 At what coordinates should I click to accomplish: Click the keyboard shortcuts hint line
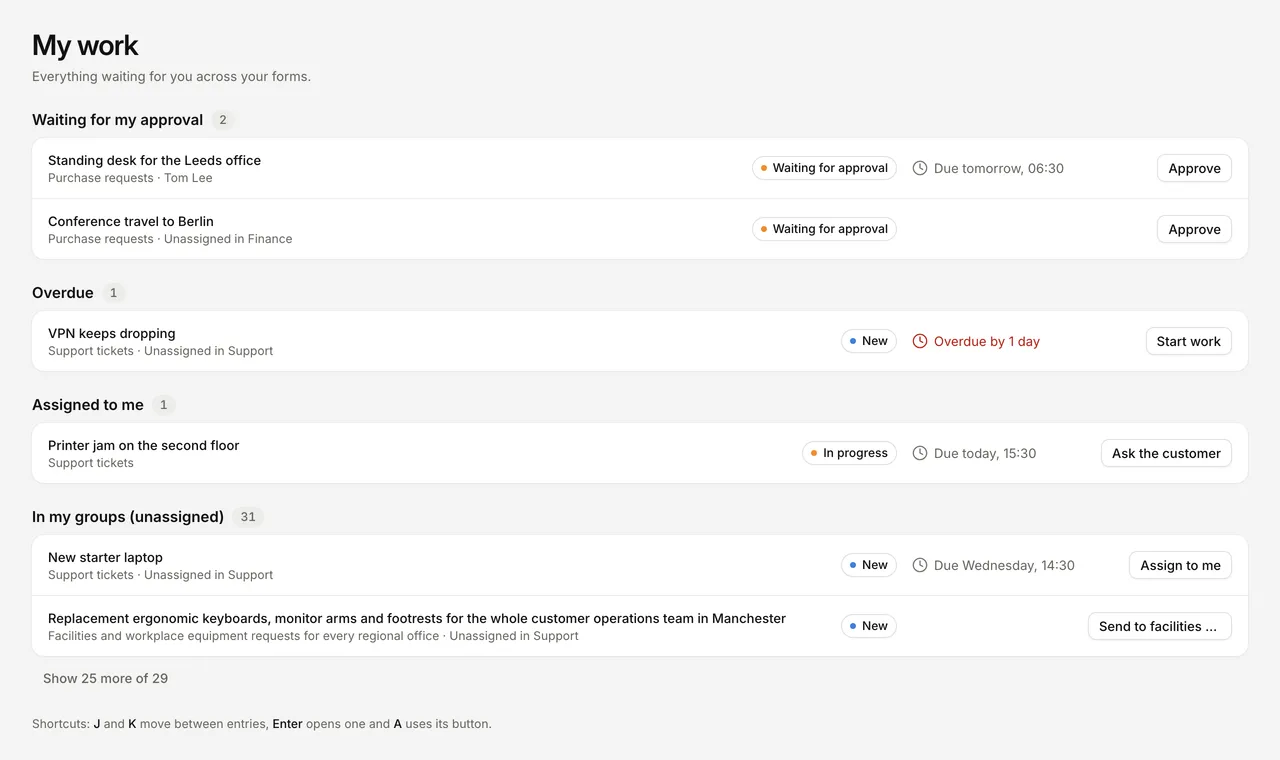point(262,723)
